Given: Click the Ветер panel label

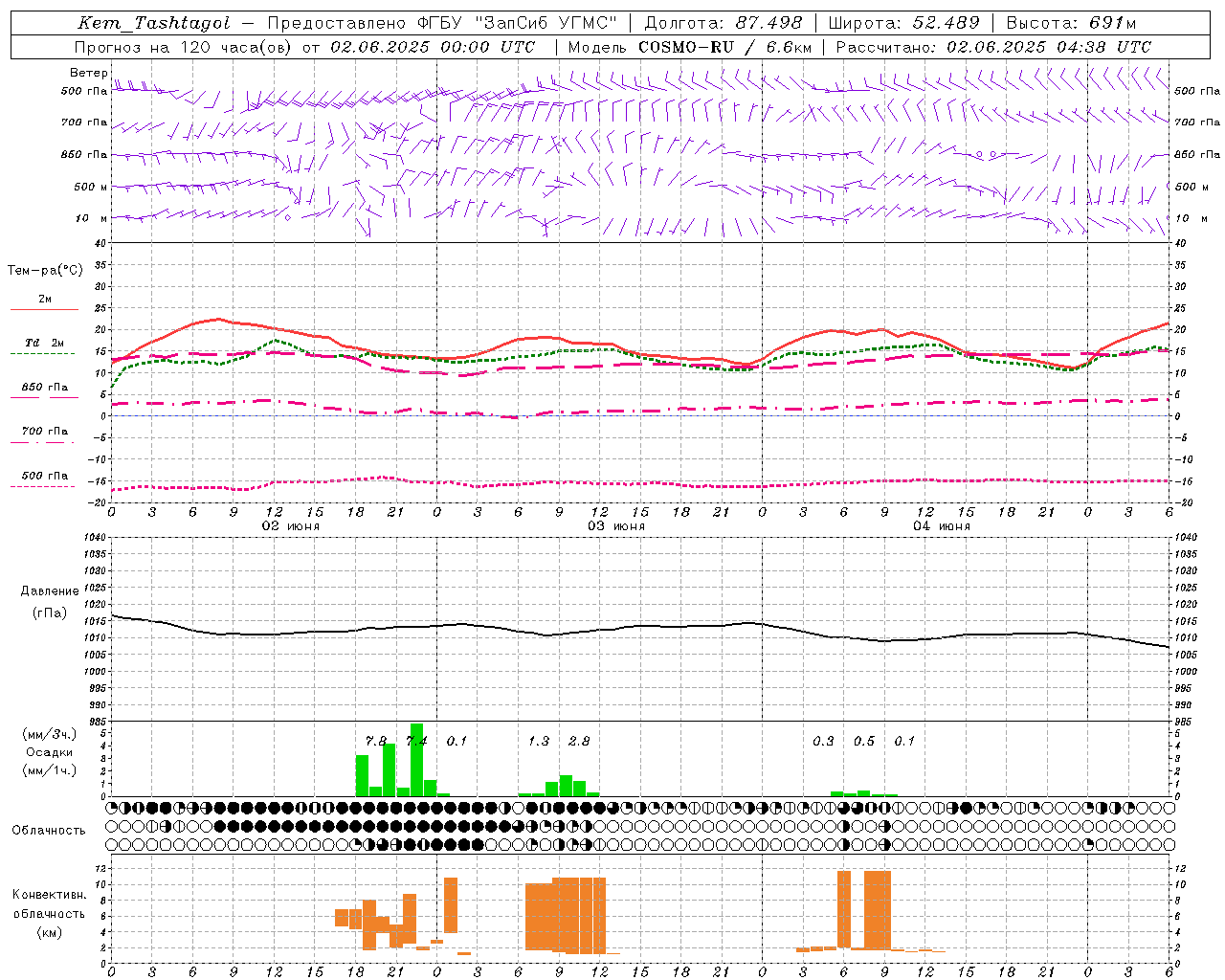Looking at the screenshot, I should [88, 73].
